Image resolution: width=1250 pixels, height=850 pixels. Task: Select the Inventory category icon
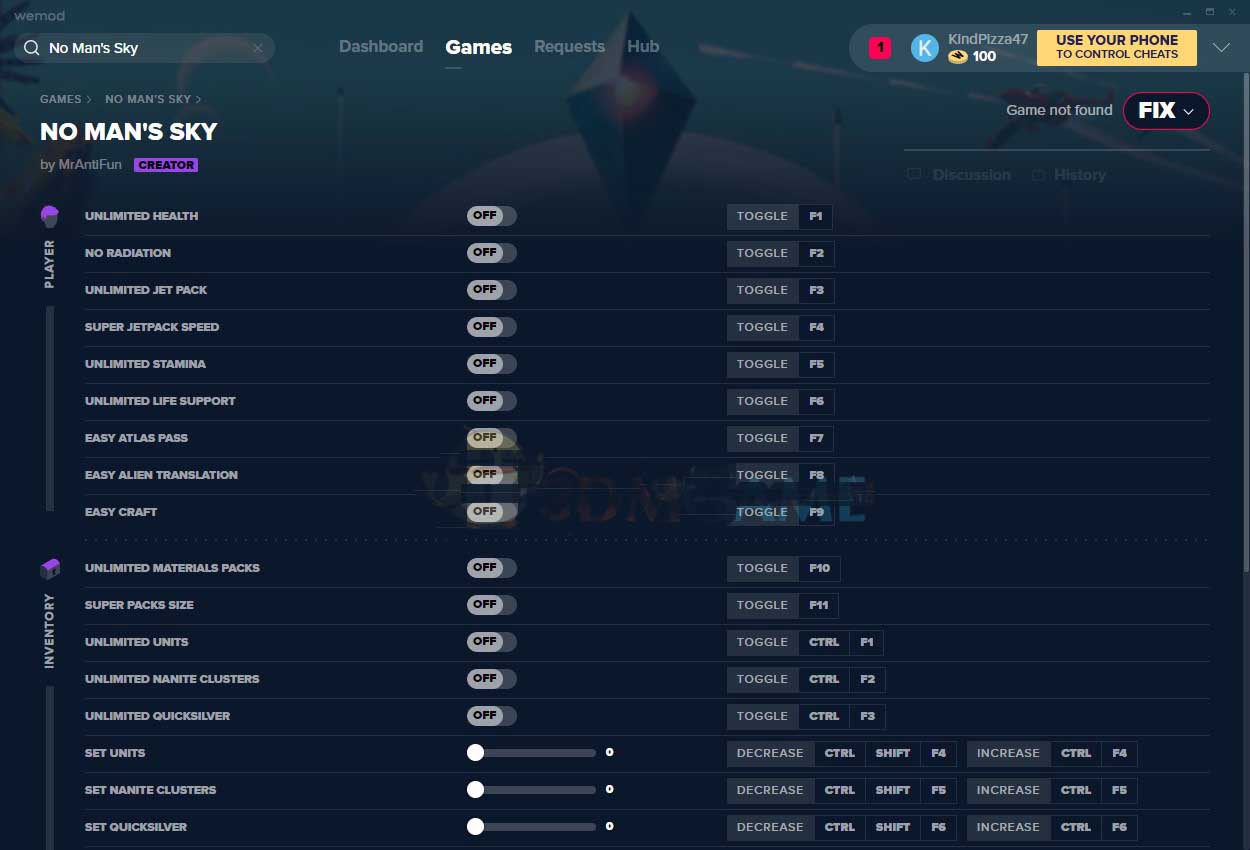click(50, 568)
